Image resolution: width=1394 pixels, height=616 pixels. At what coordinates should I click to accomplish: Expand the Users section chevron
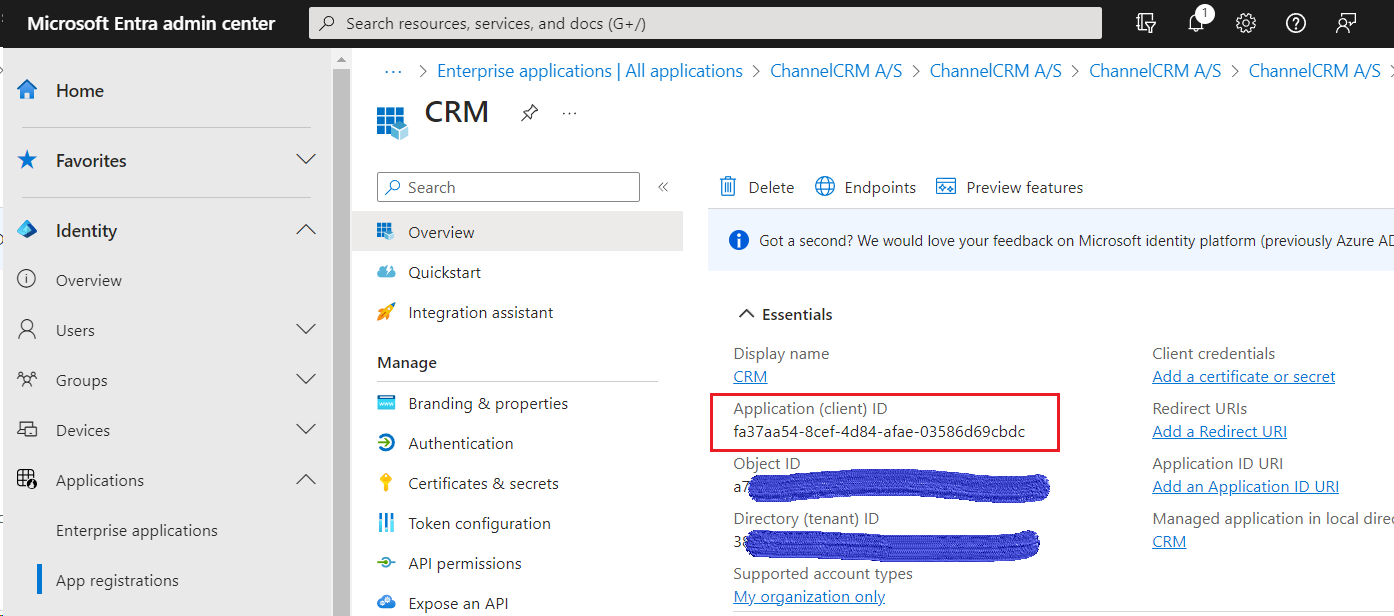pyautogui.click(x=307, y=329)
